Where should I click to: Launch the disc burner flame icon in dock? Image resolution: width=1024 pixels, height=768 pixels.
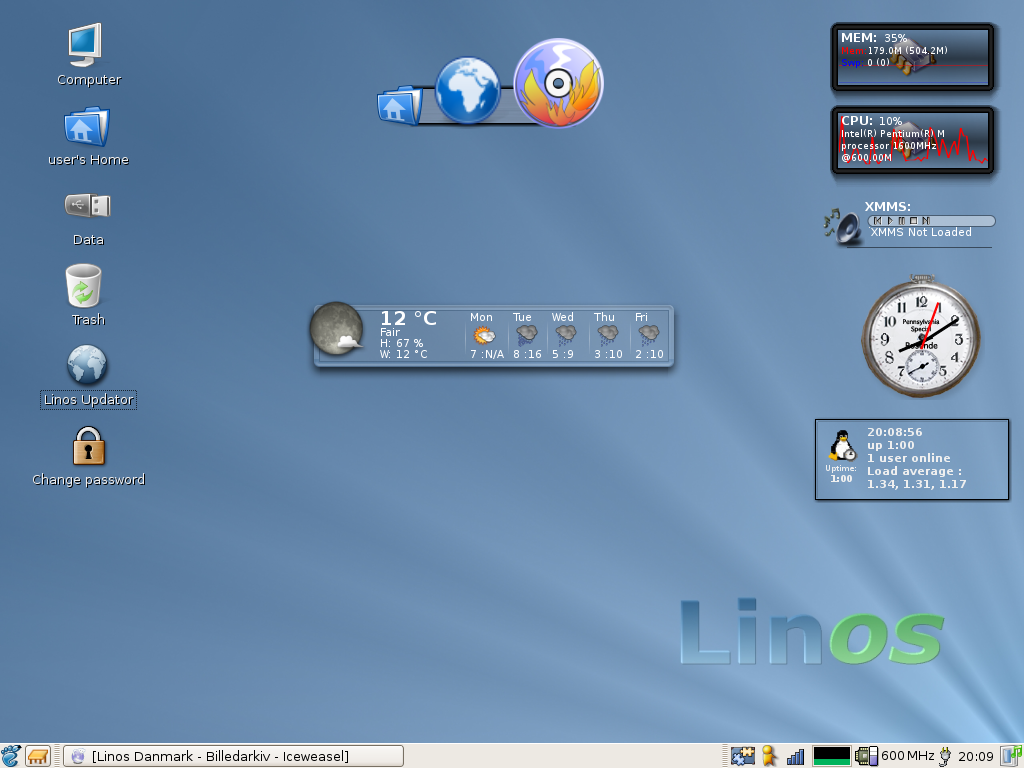point(558,84)
